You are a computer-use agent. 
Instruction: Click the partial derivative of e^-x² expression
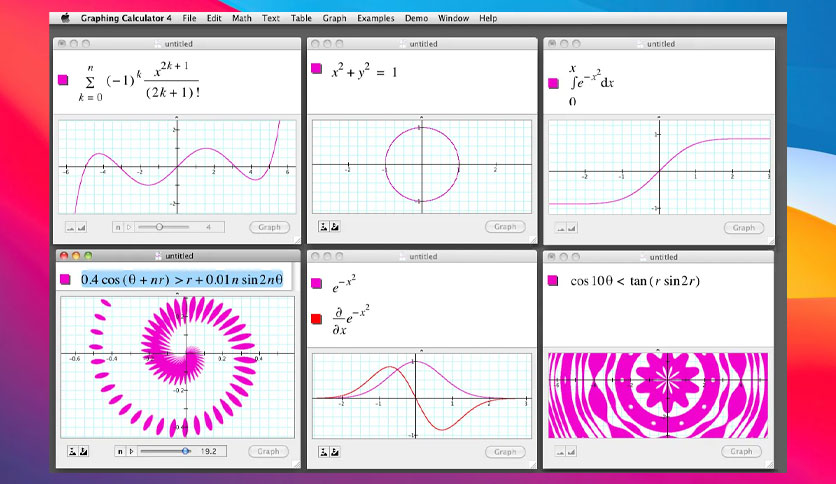(x=351, y=320)
